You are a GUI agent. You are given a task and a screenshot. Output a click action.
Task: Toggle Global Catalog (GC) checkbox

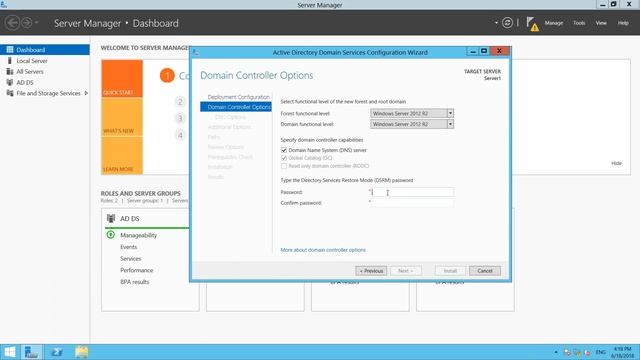(284, 158)
